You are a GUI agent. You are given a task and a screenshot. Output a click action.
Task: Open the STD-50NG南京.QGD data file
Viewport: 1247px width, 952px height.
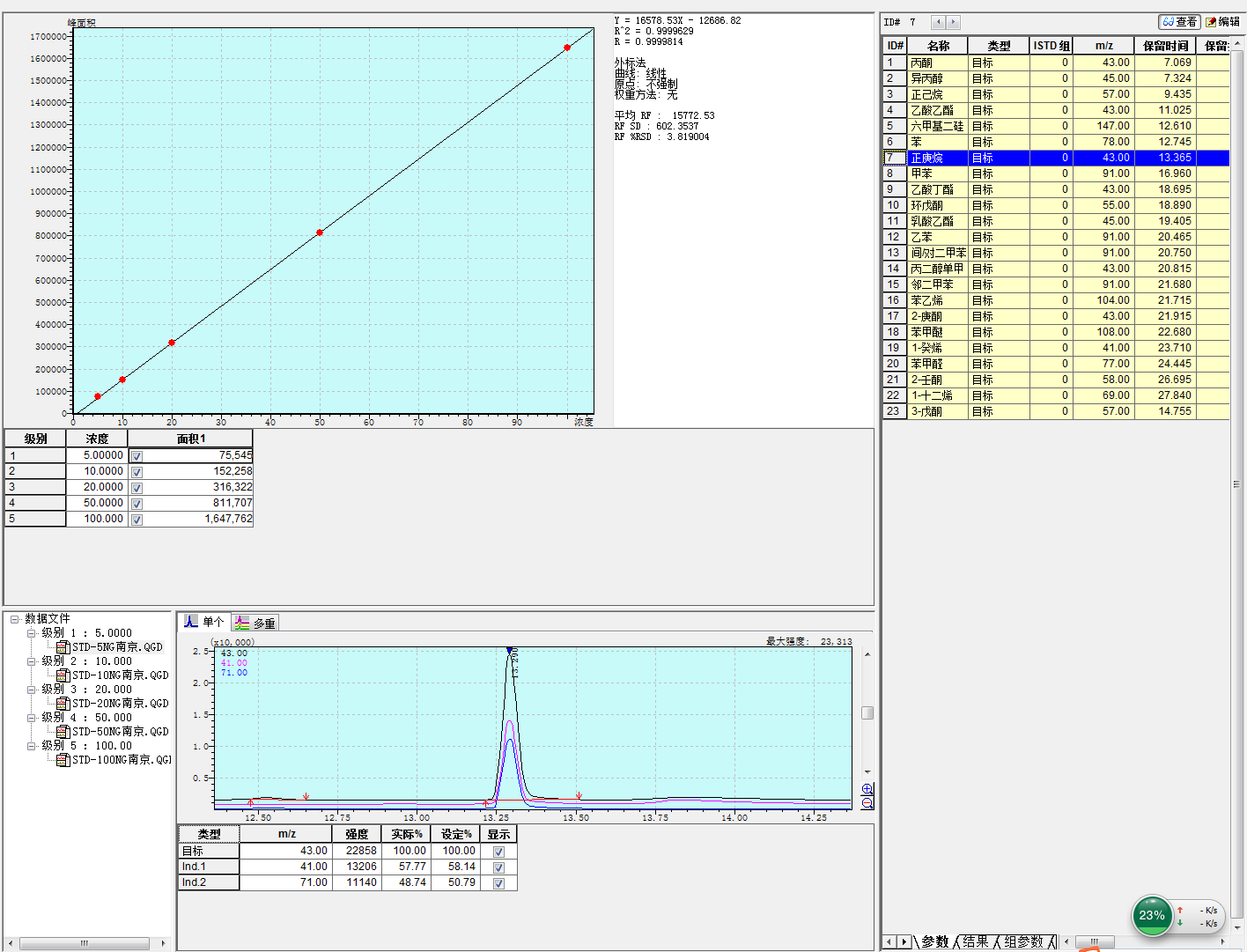point(113,732)
